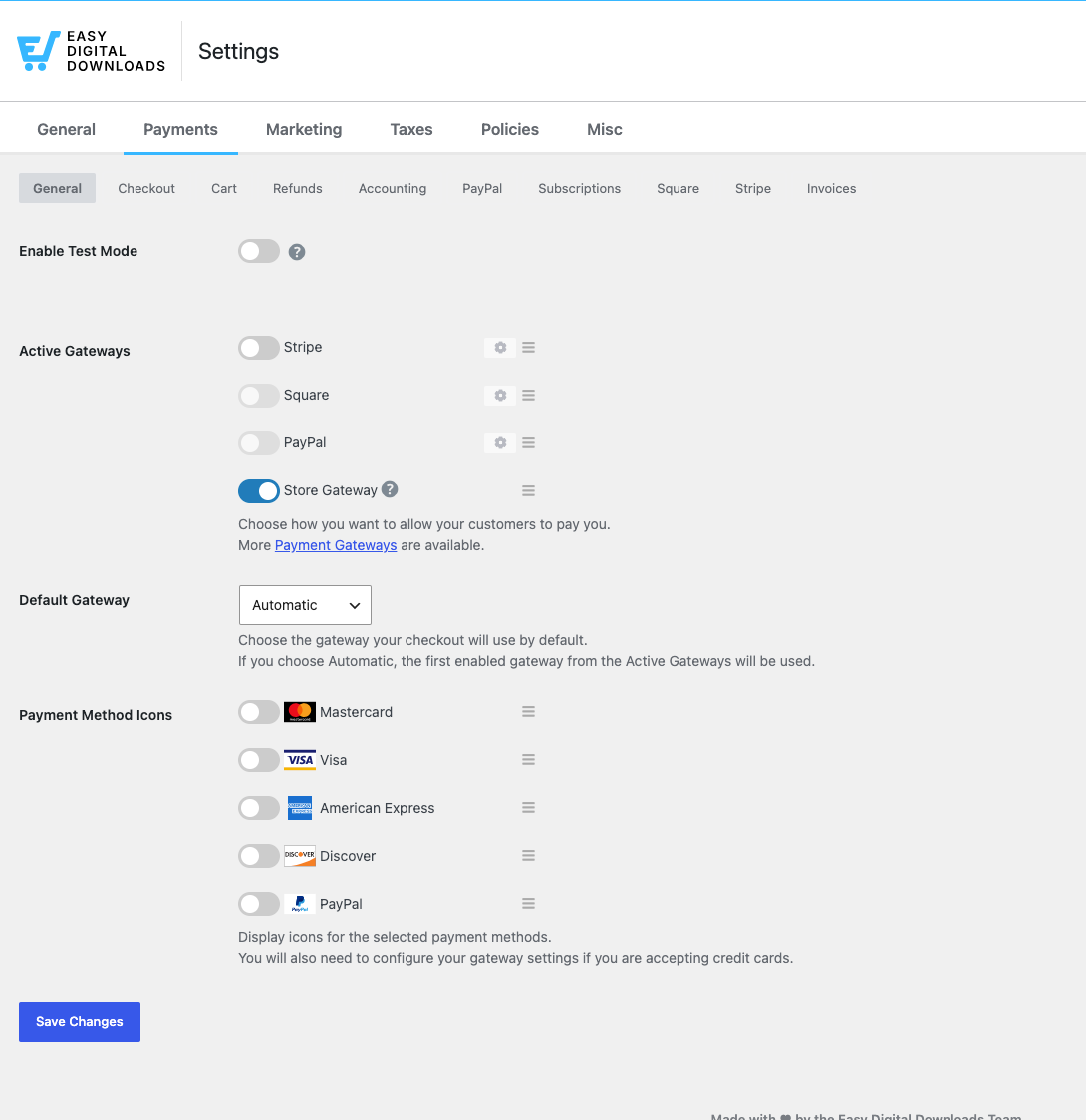Go to the Refunds sub-tab
Viewport: 1086px width, 1120px height.
pyautogui.click(x=298, y=188)
